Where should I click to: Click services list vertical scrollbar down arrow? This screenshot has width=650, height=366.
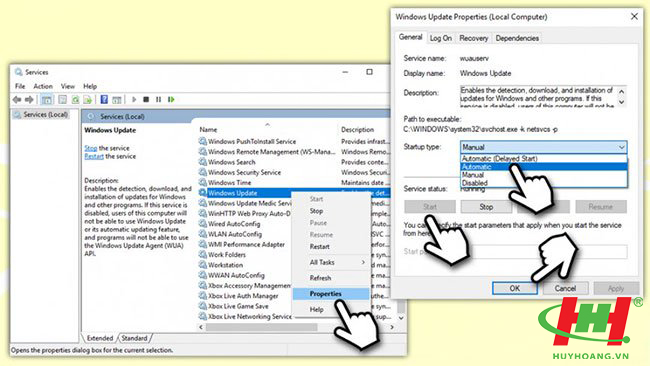click(401, 318)
